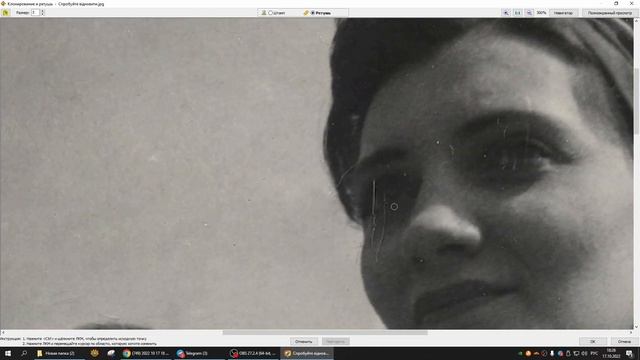Click the active photo editor taskbar item
The height and width of the screenshot is (360, 640).
click(x=307, y=353)
